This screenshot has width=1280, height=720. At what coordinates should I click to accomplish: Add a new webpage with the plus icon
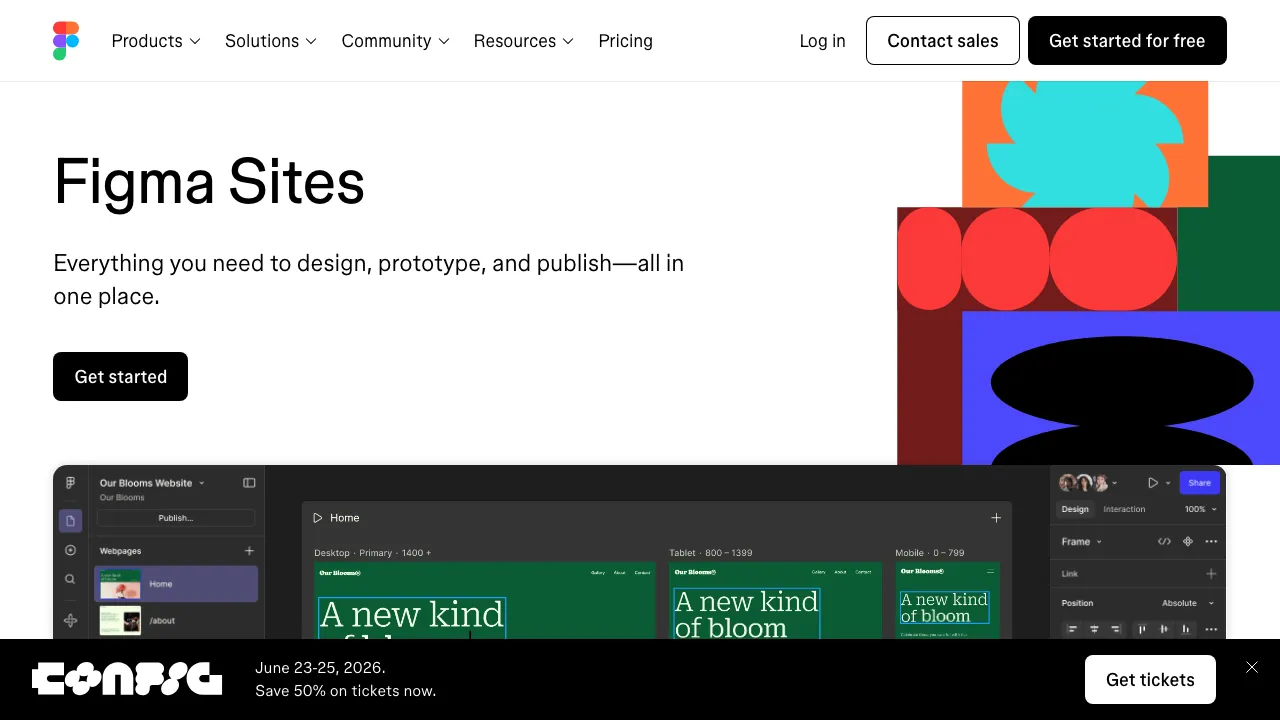click(248, 550)
